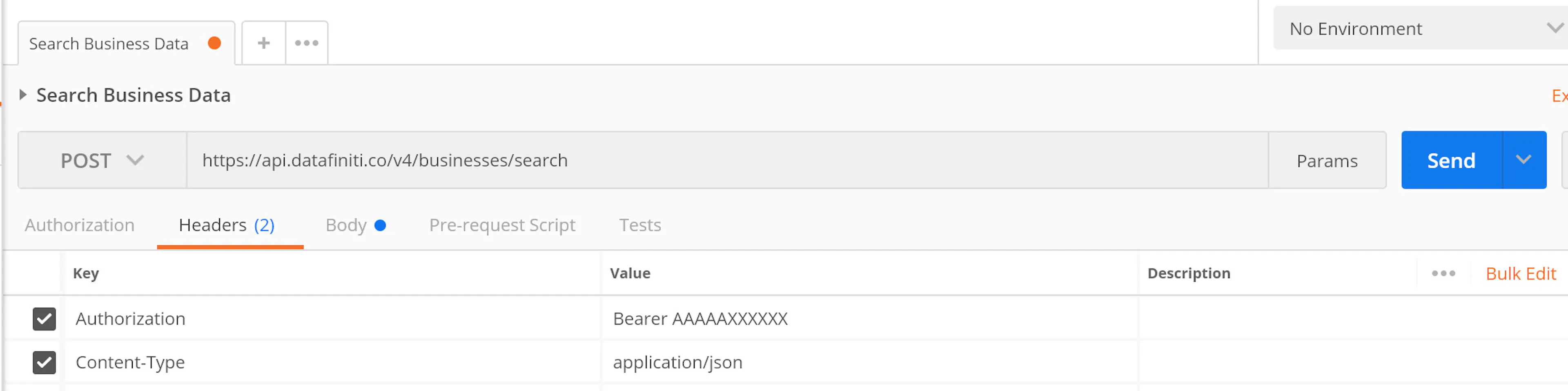Open the POST method selector
The image size is (1568, 391).
coord(102,160)
